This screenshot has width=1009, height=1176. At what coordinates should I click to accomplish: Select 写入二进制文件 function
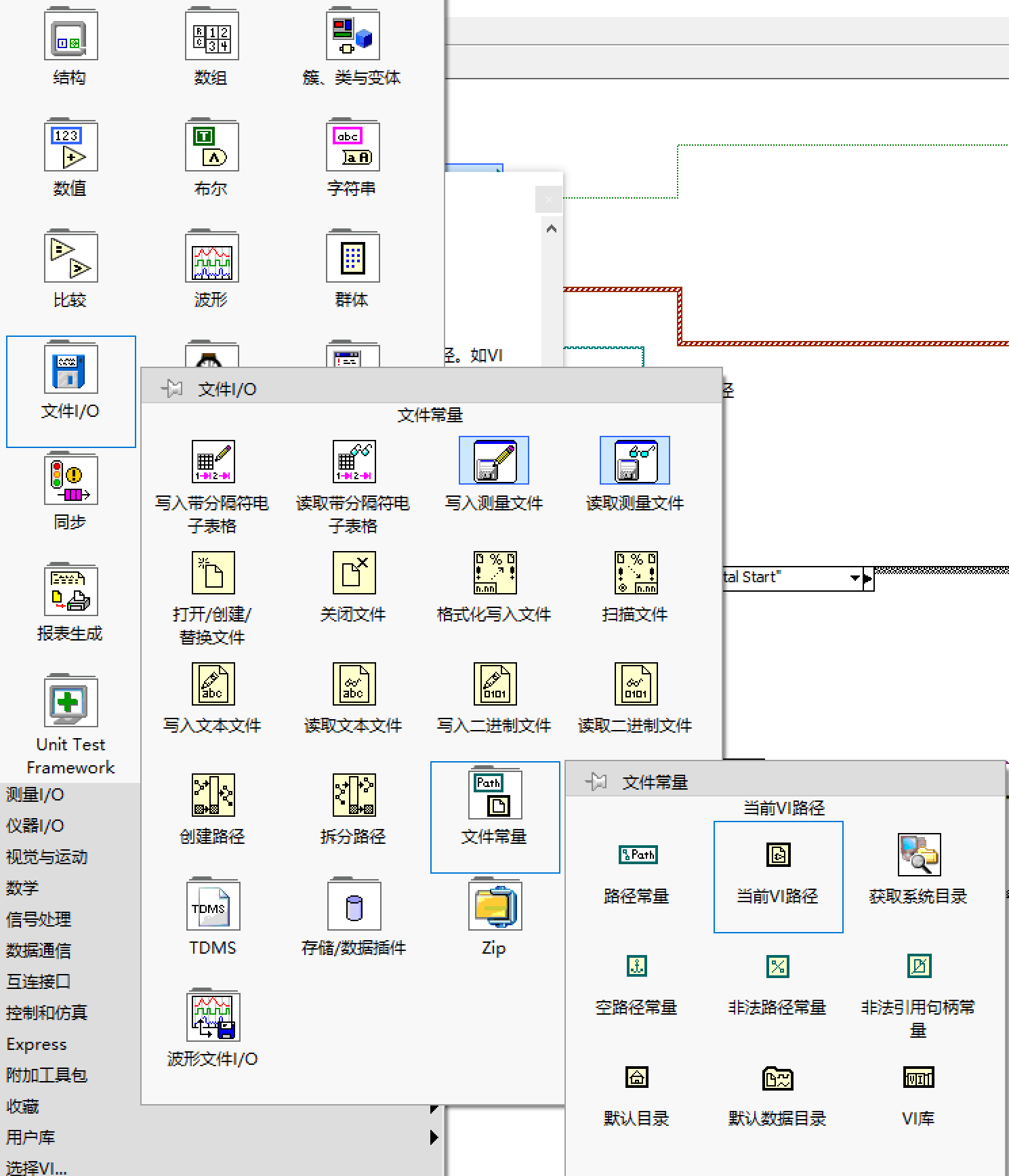495,683
